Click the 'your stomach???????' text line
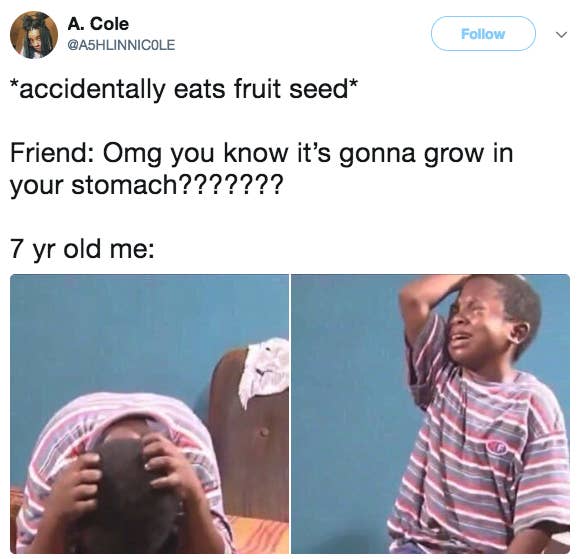Screen dimensions: 585x559 pos(144,185)
